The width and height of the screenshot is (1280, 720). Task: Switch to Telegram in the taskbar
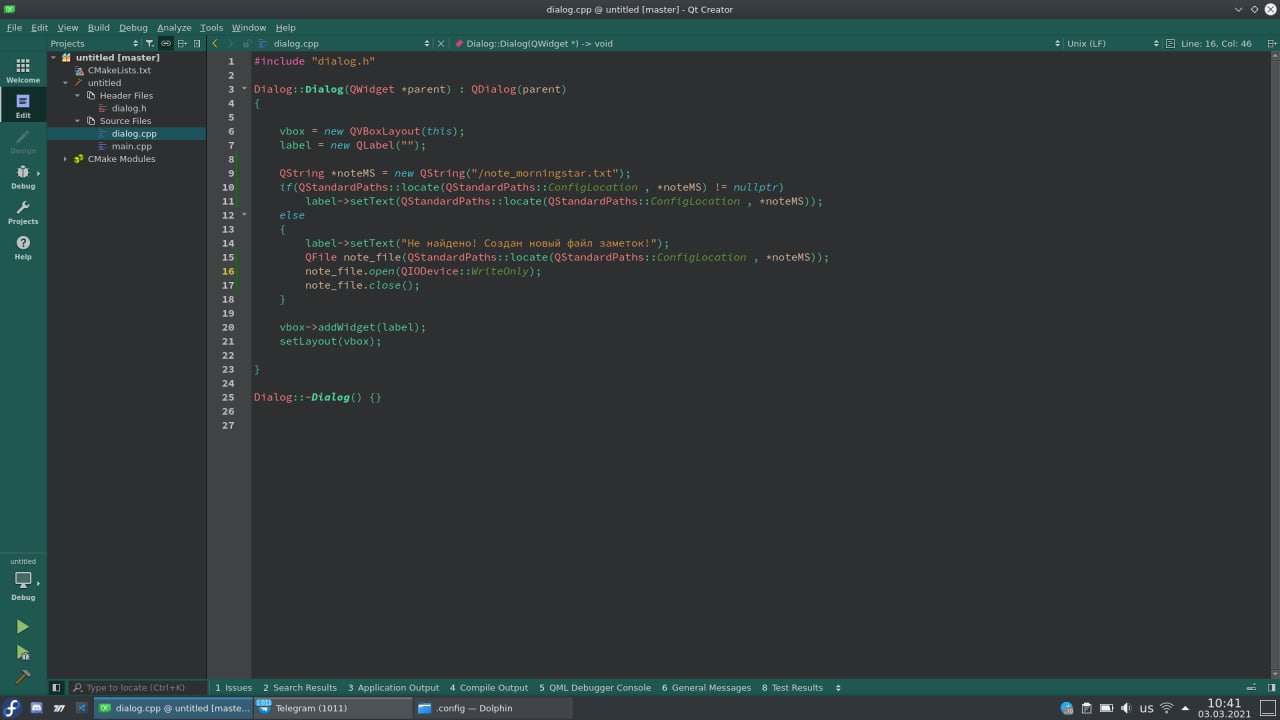310,708
